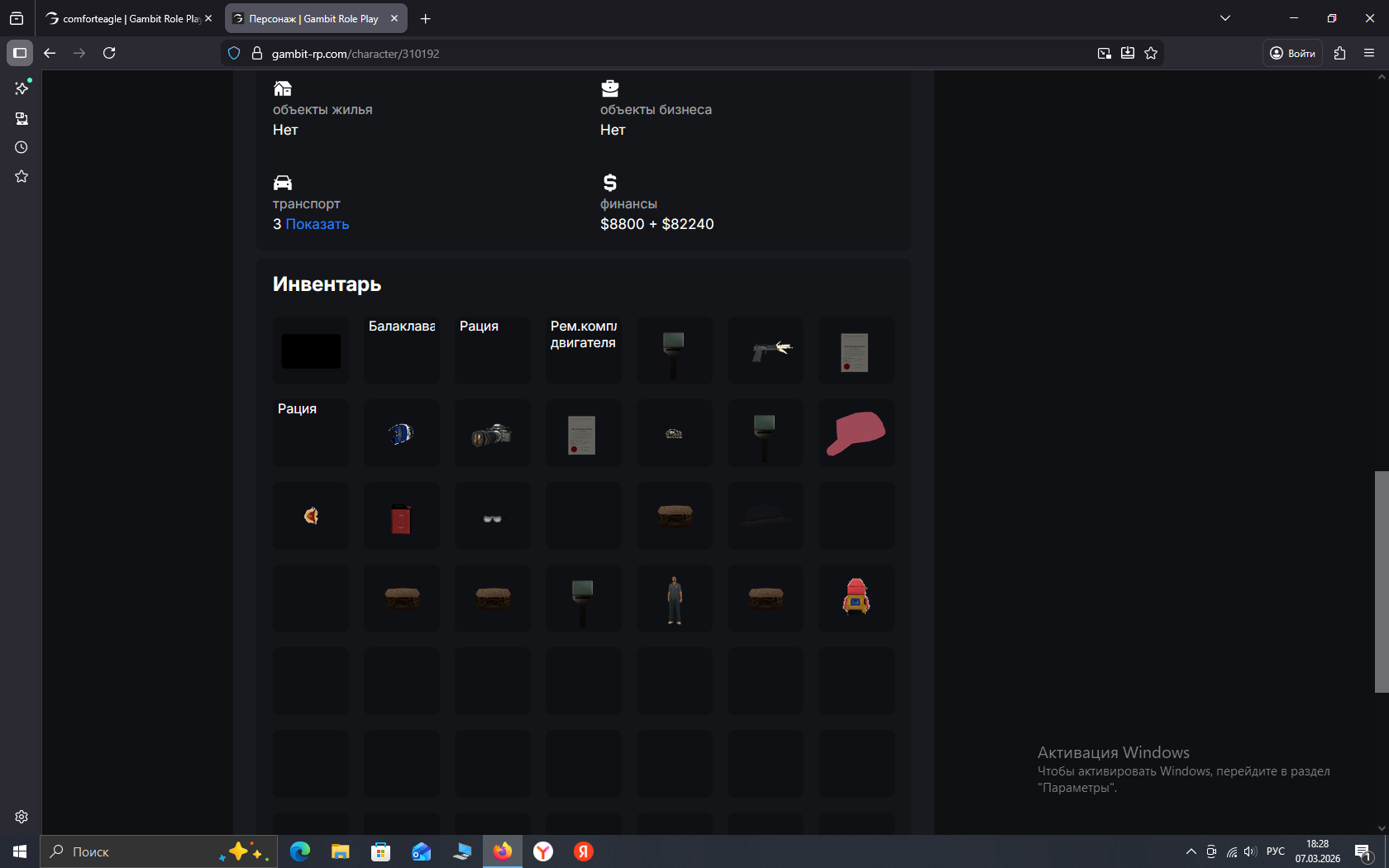Toggle the browser sidebar panel
This screenshot has width=1389, height=868.
click(x=20, y=53)
